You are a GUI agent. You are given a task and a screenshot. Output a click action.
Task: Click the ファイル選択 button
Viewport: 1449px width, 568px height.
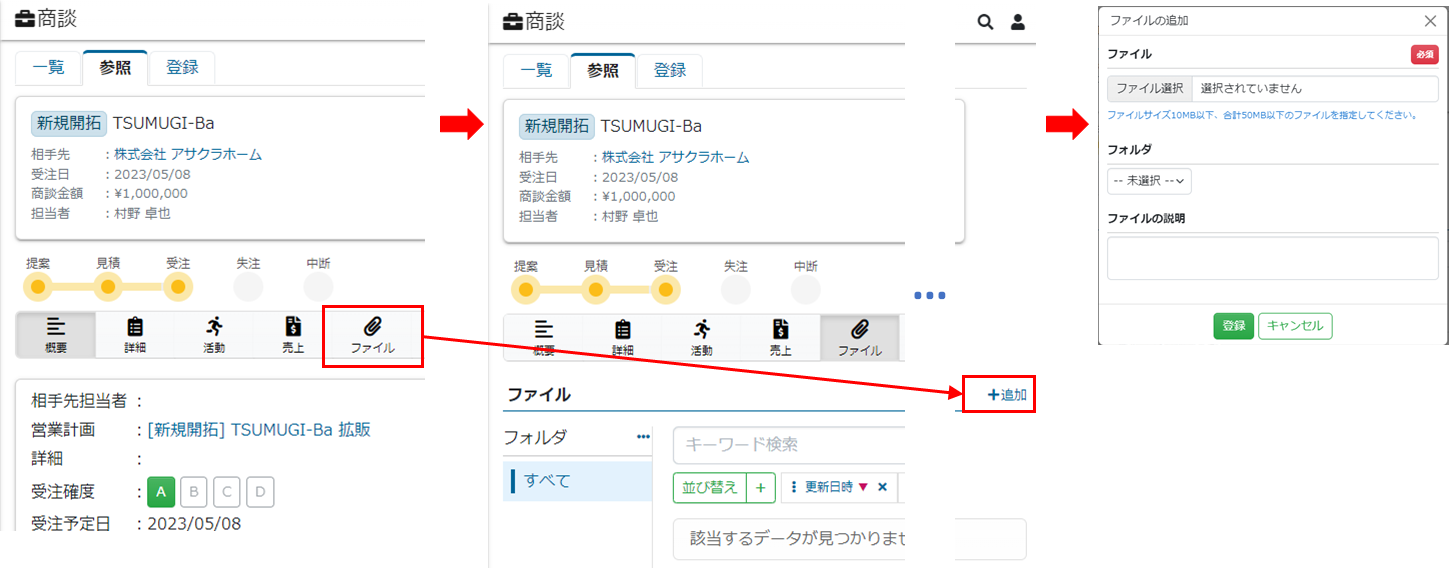1150,88
